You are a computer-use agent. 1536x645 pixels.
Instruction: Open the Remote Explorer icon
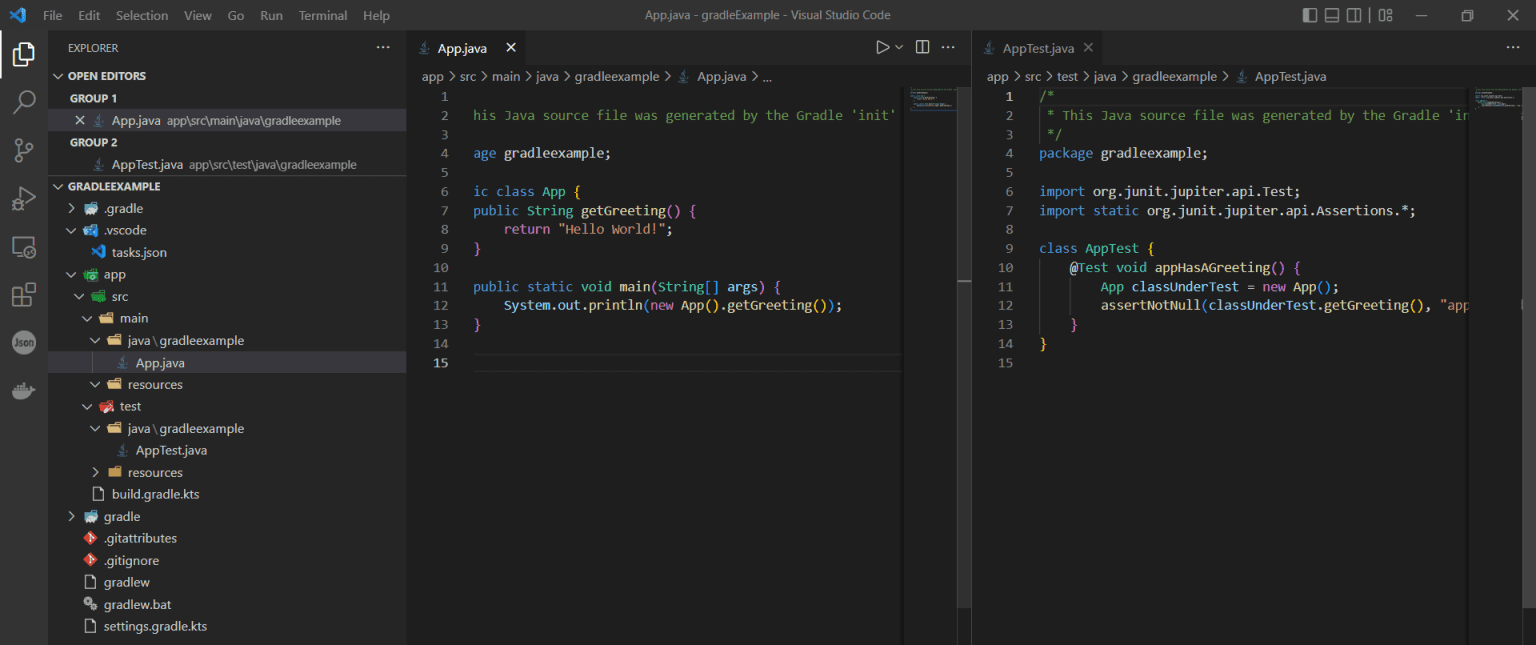[24, 246]
